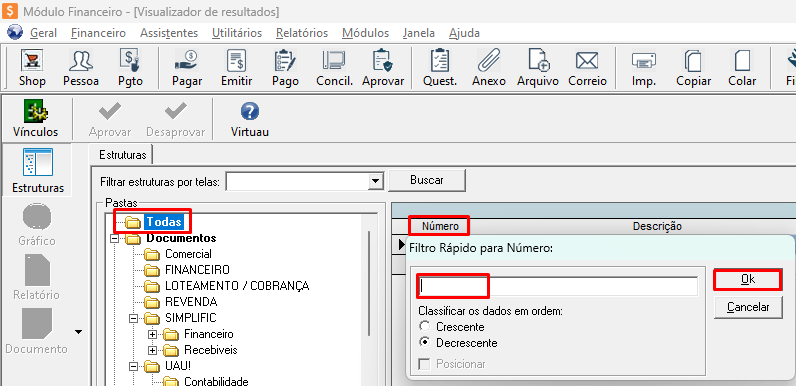
Task: Open the arrow beside Documento sidebar item
Action: (x=78, y=332)
